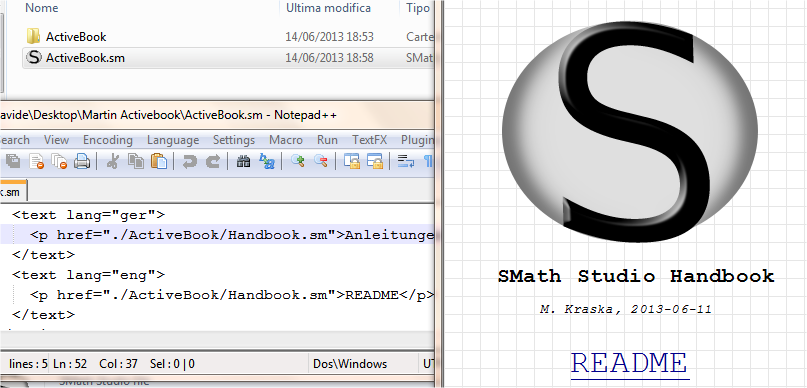Open the Macro menu
This screenshot has height=388, width=807.
pyautogui.click(x=286, y=140)
